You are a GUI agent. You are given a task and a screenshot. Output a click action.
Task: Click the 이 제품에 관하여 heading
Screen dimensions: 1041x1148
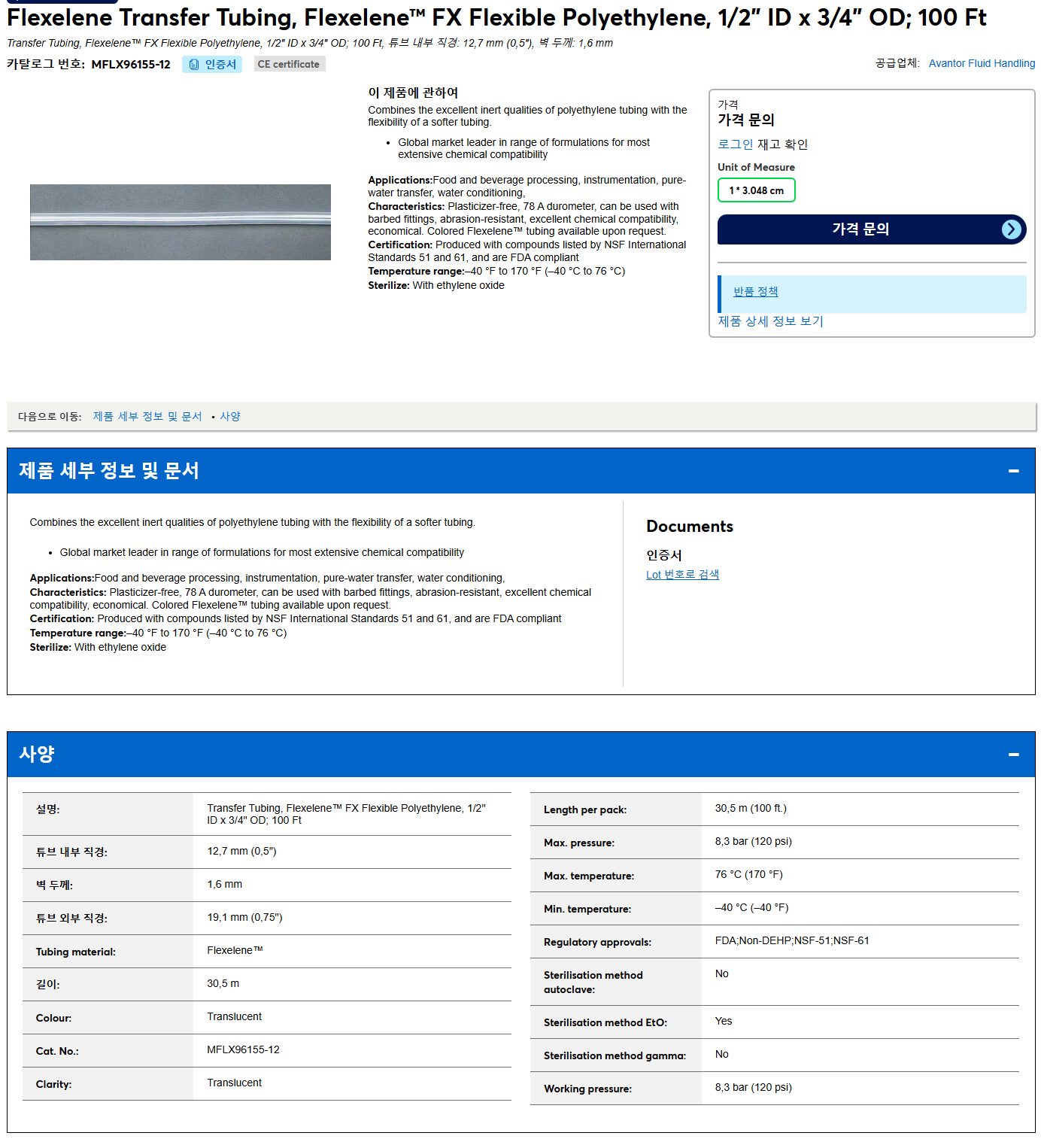click(413, 93)
